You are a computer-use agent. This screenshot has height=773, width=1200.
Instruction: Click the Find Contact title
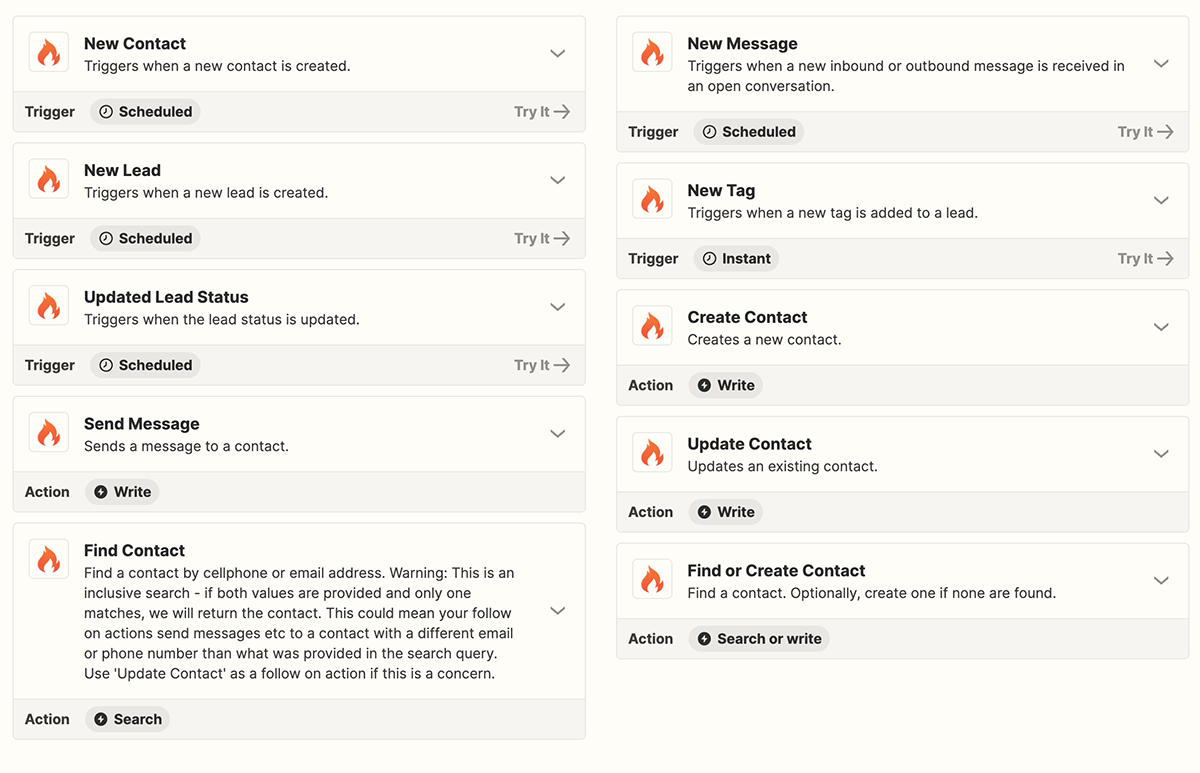click(134, 550)
